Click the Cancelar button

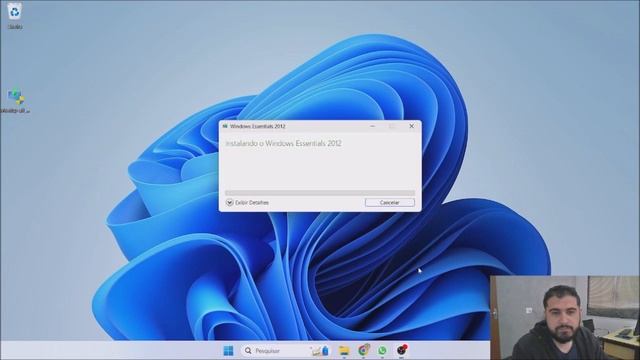click(x=390, y=202)
